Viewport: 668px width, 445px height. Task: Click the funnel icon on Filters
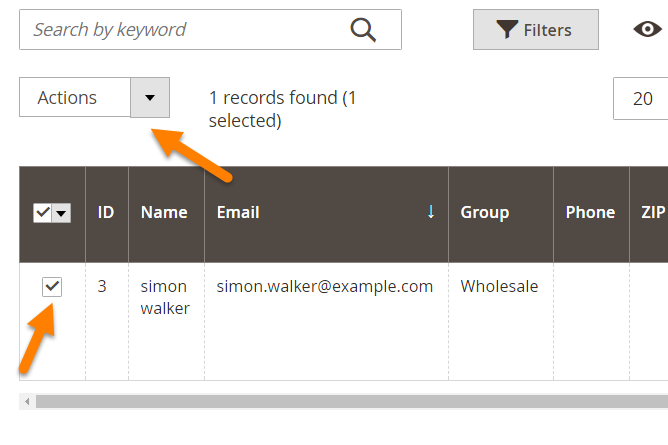coord(508,30)
